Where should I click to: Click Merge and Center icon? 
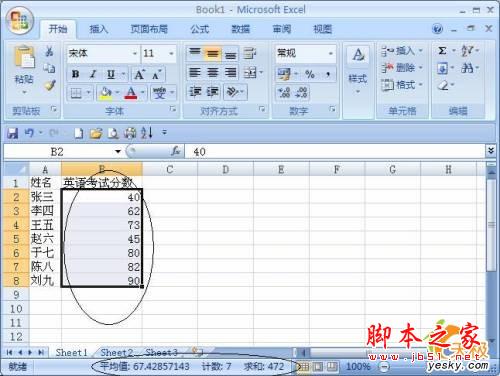(250, 72)
